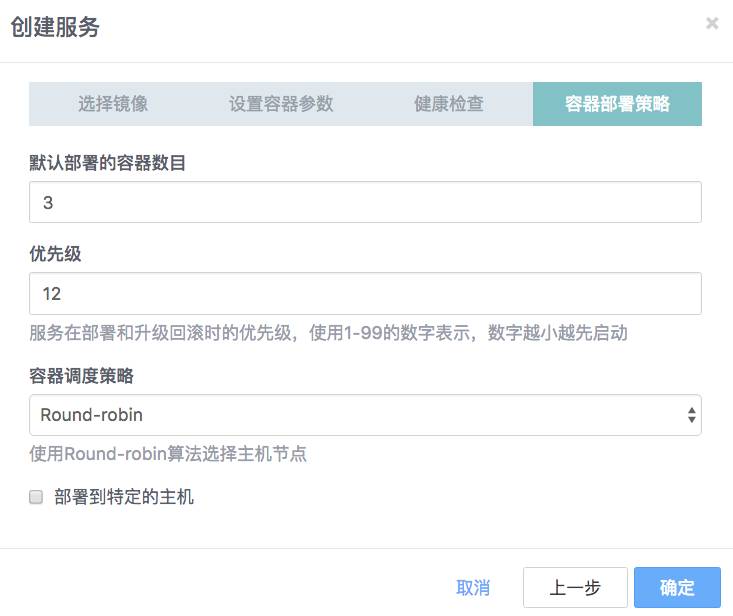This screenshot has height=616, width=733.
Task: Open the 容器调度策略 Round-robin dropdown
Action: click(x=365, y=415)
